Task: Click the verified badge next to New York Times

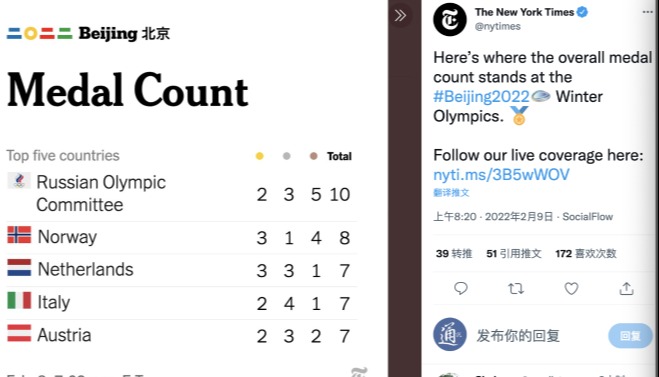Action: click(582, 12)
